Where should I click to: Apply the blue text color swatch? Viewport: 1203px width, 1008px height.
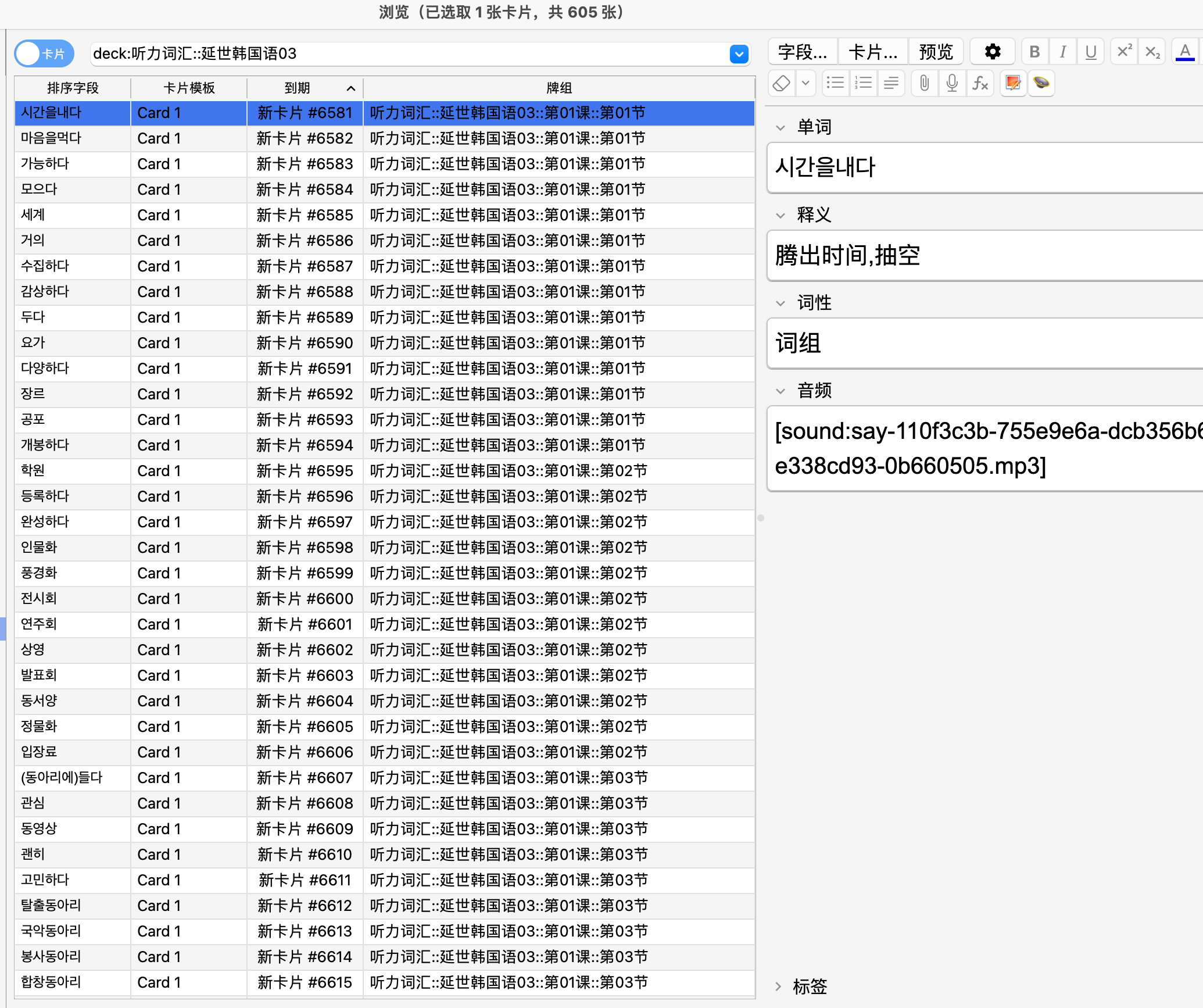1185,52
